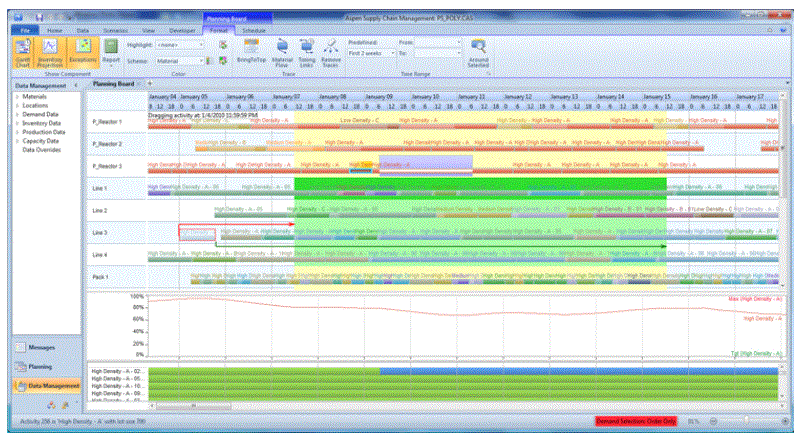
Task: Toggle the Exceptions component button
Action: [x=83, y=53]
